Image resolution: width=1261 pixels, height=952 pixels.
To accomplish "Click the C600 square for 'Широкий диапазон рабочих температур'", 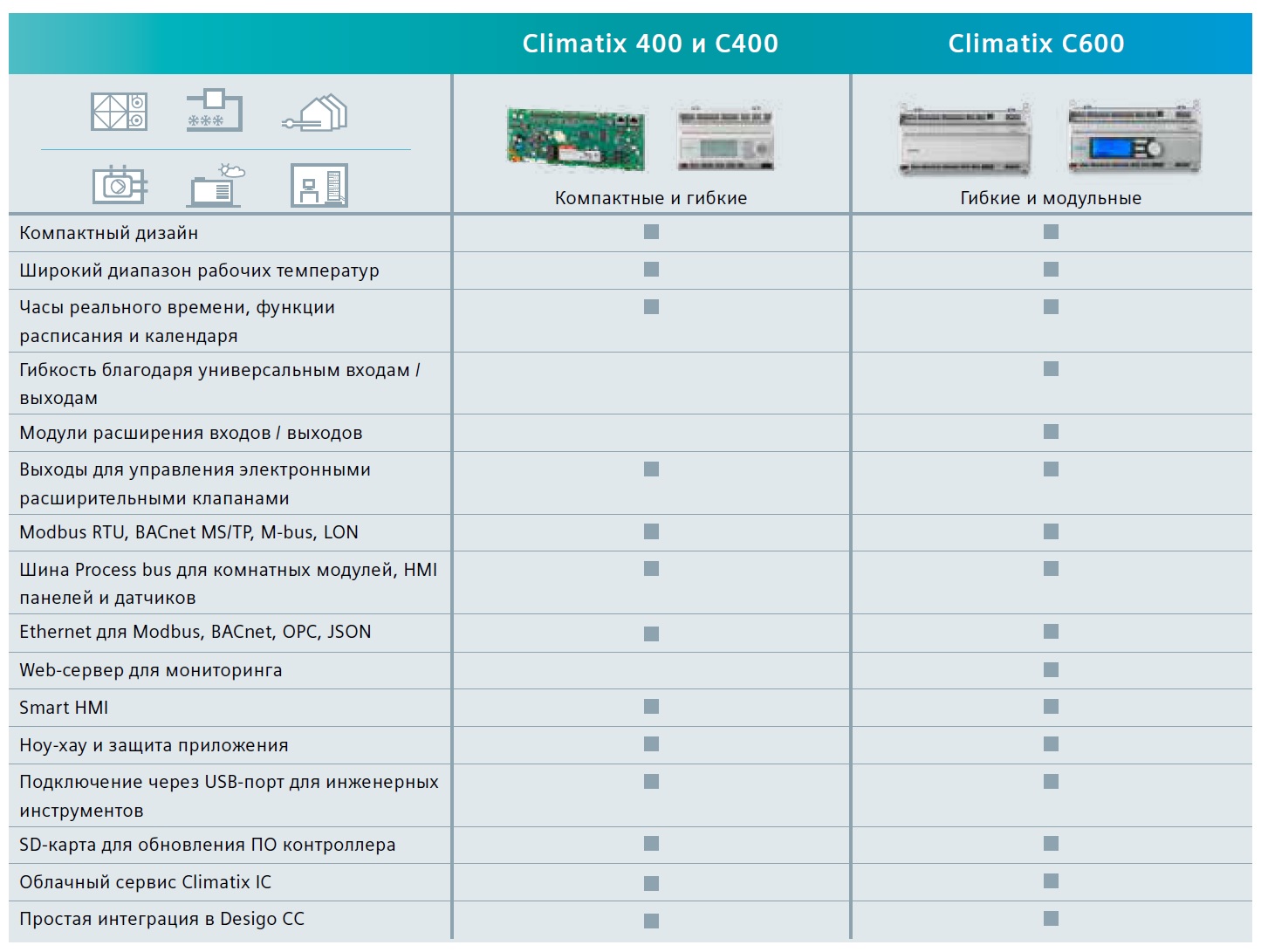I will (x=1051, y=269).
